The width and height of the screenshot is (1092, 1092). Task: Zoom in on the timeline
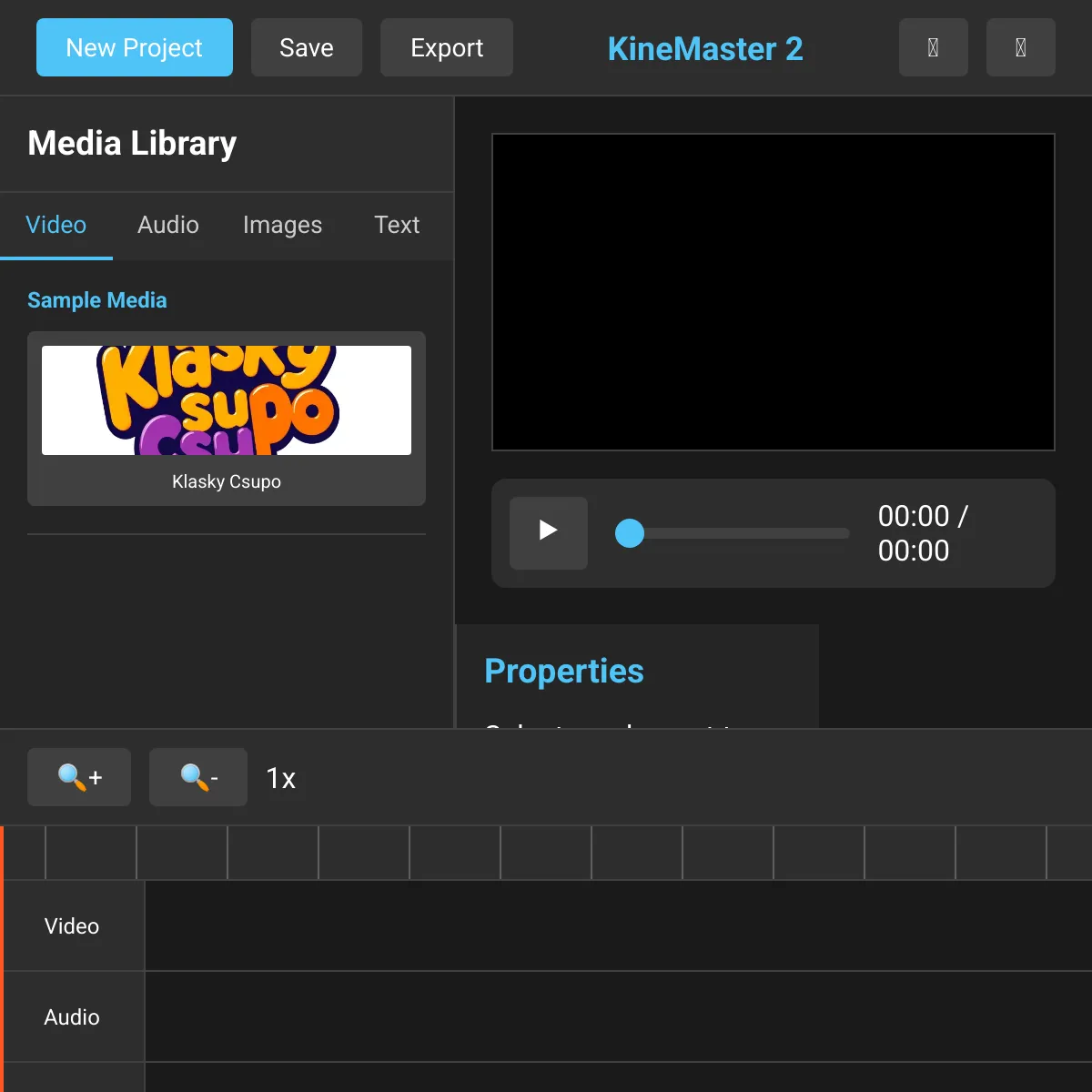pos(79,777)
